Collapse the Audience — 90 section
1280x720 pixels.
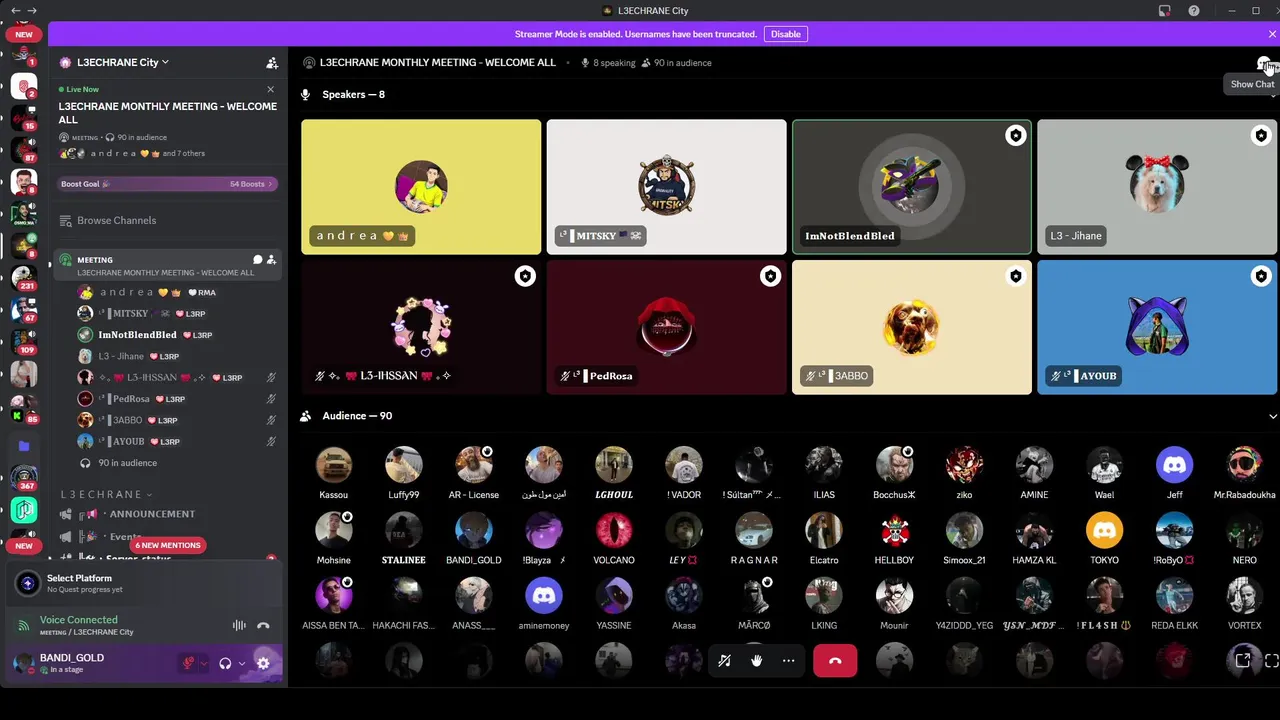[x=1272, y=416]
